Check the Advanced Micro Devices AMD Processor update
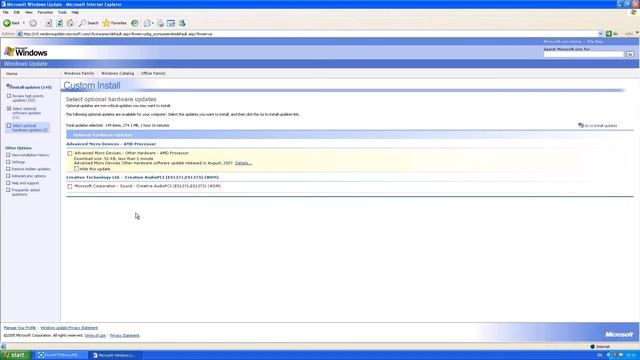Viewport: 640px width, 360px height. click(70, 153)
